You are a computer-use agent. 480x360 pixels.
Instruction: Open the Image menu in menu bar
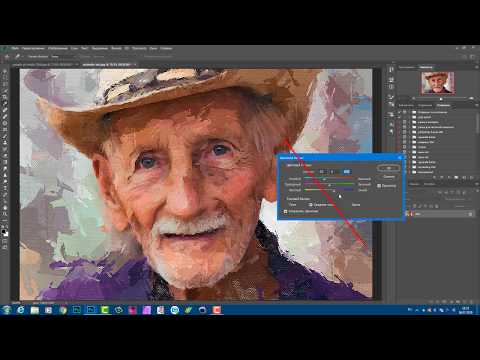tap(58, 48)
